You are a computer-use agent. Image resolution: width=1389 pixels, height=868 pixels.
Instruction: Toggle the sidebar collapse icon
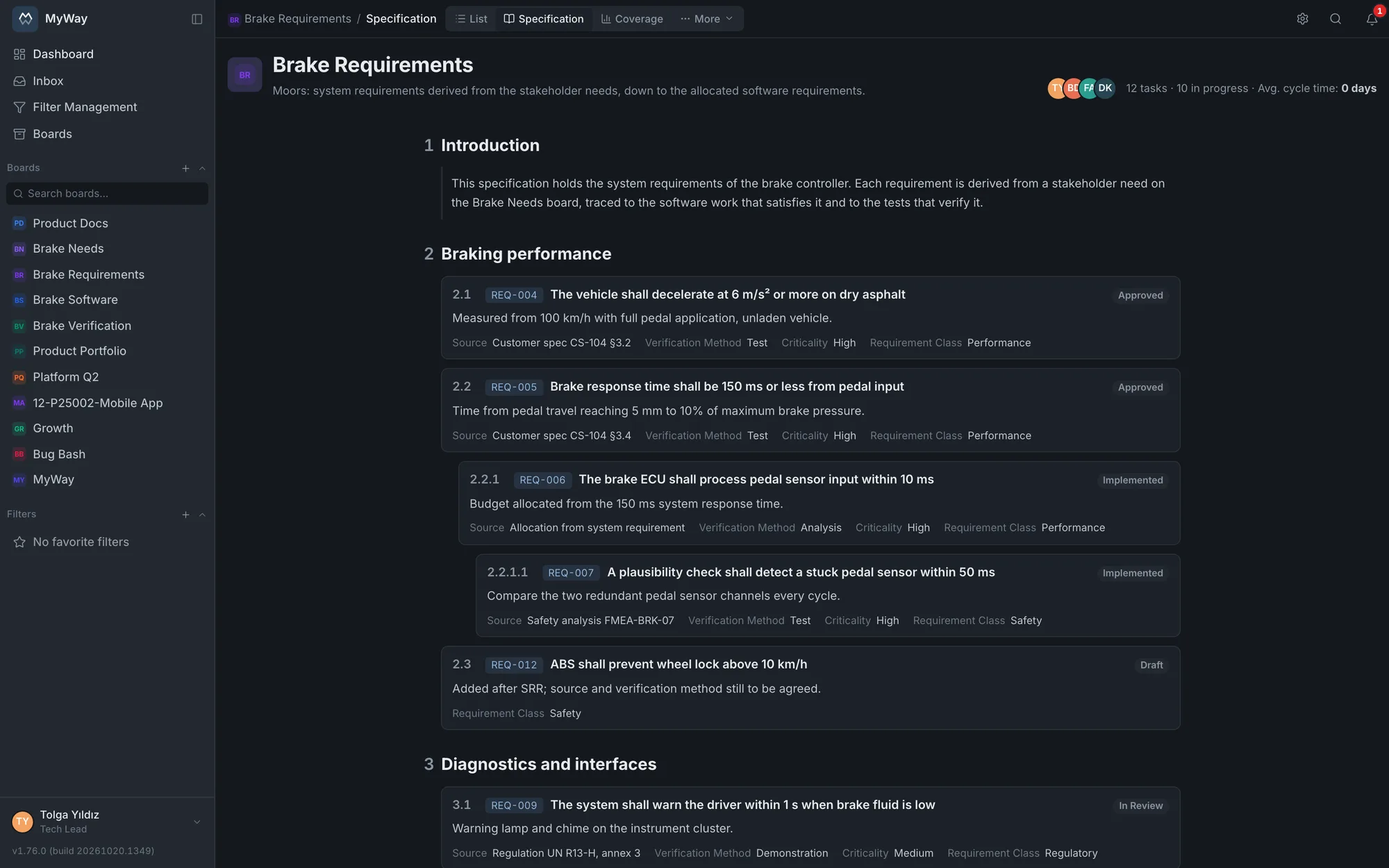[x=197, y=19]
